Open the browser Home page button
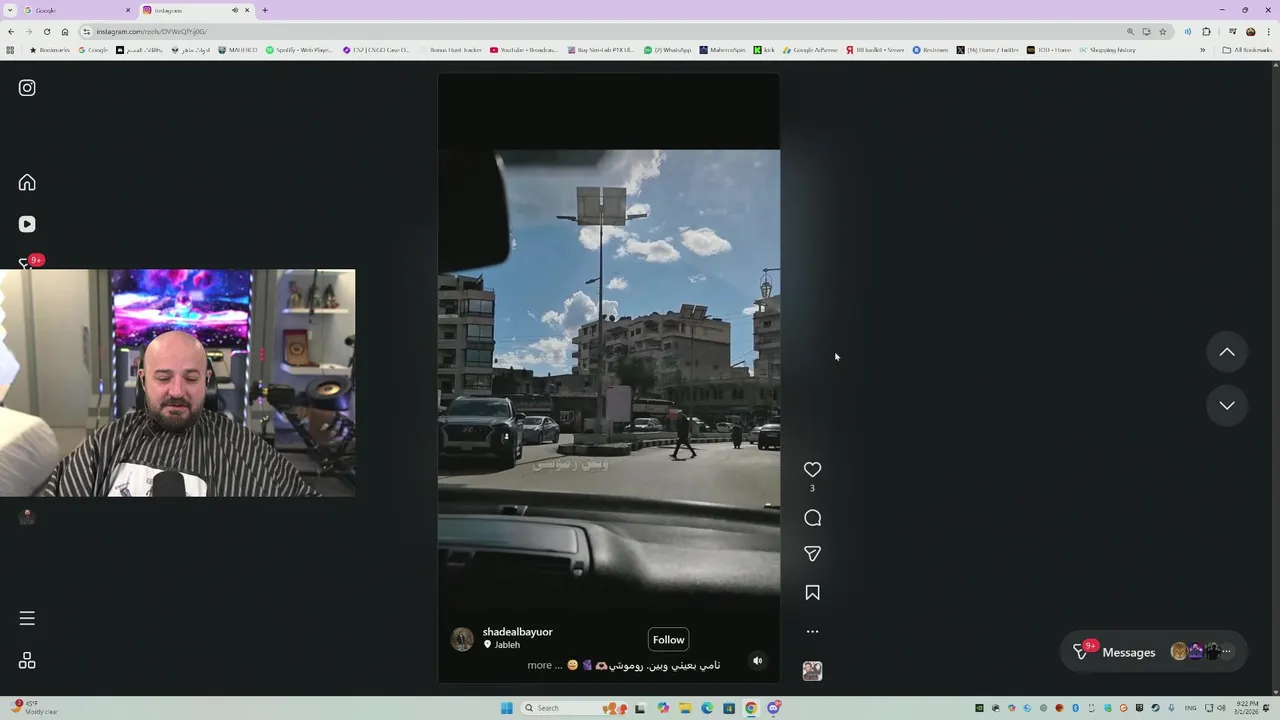 [x=65, y=31]
